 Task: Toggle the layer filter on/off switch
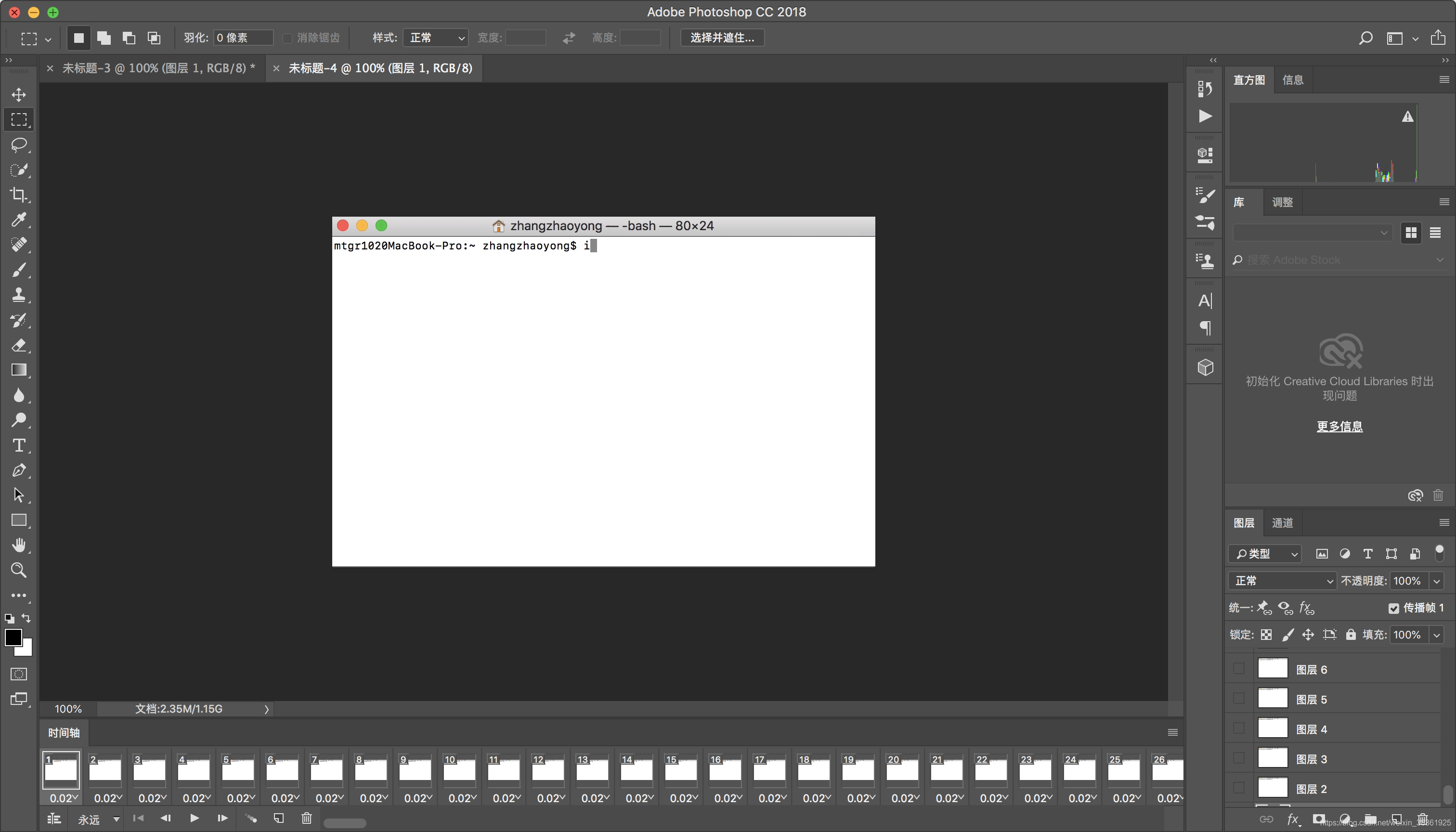pos(1440,553)
